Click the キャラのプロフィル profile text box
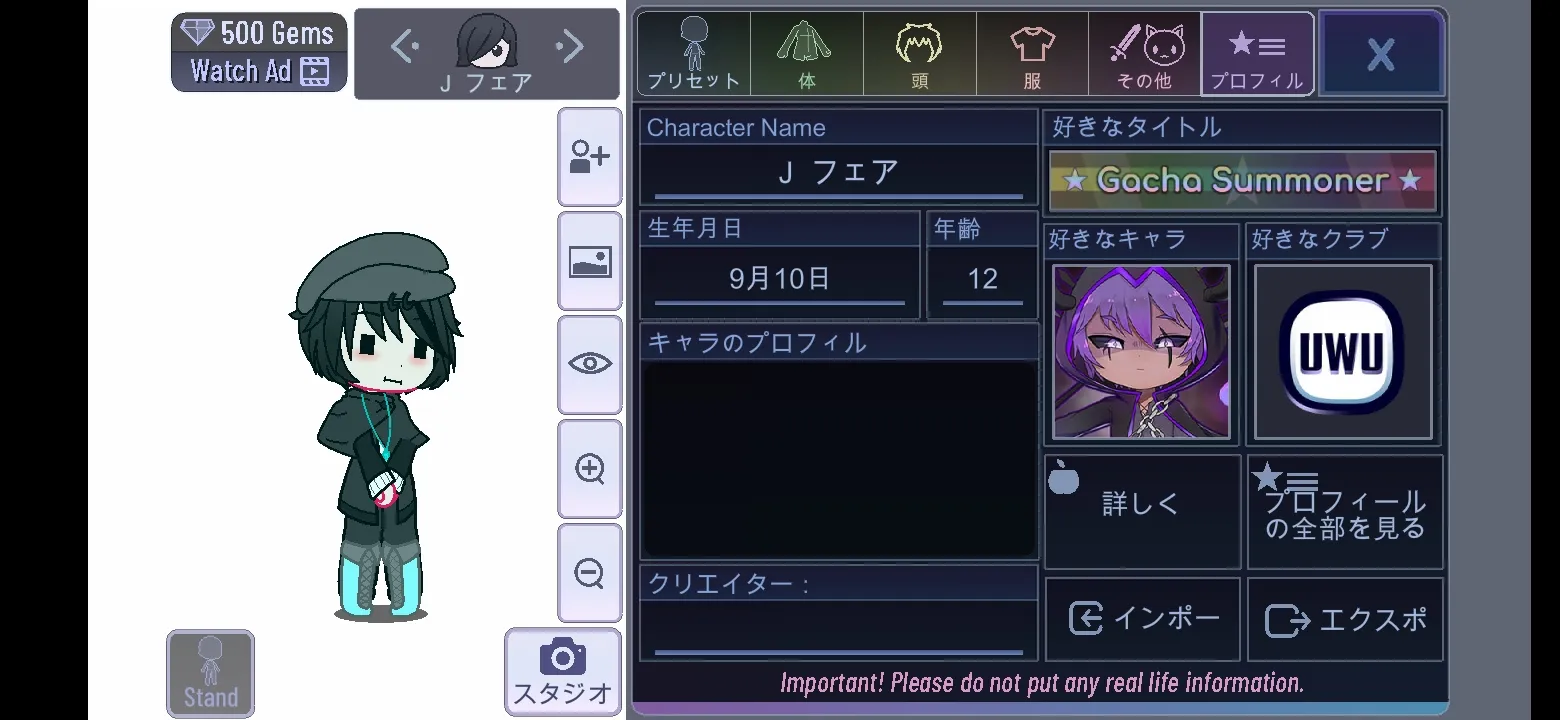The width and height of the screenshot is (1560, 720). [839, 459]
